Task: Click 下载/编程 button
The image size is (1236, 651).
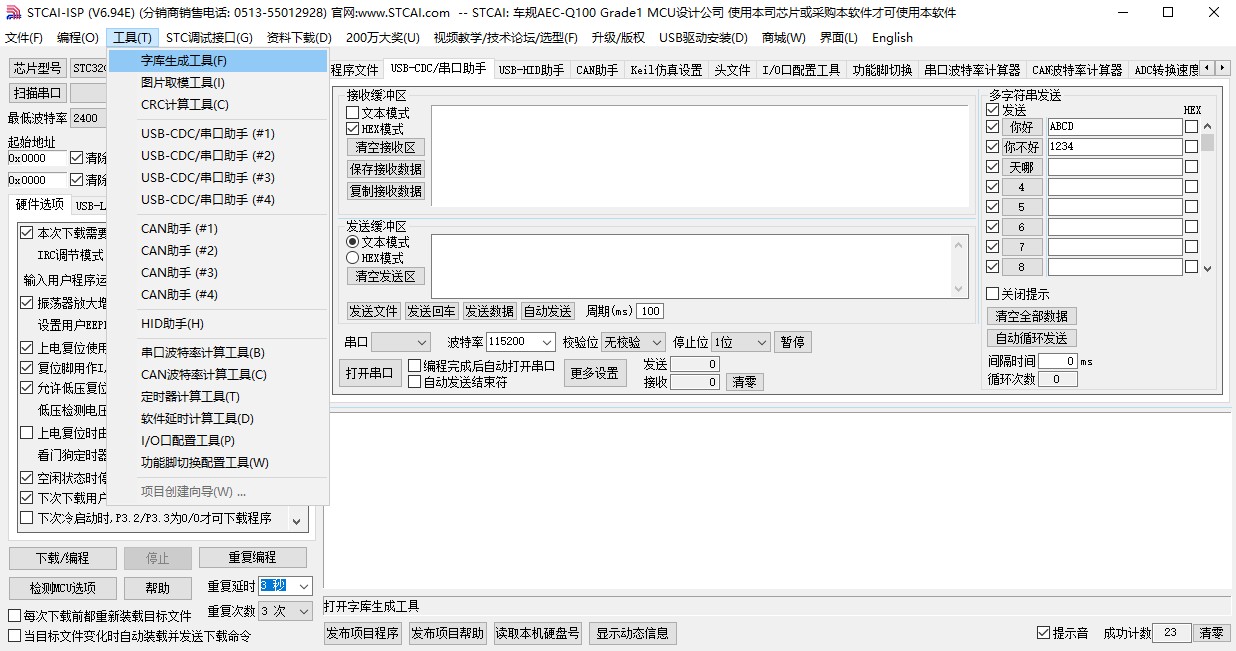Action: (63, 558)
